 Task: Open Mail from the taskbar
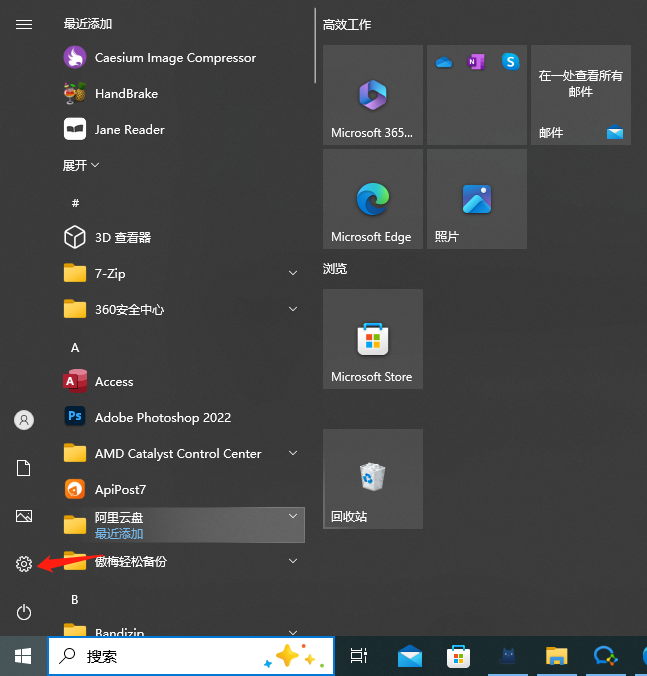[409, 656]
